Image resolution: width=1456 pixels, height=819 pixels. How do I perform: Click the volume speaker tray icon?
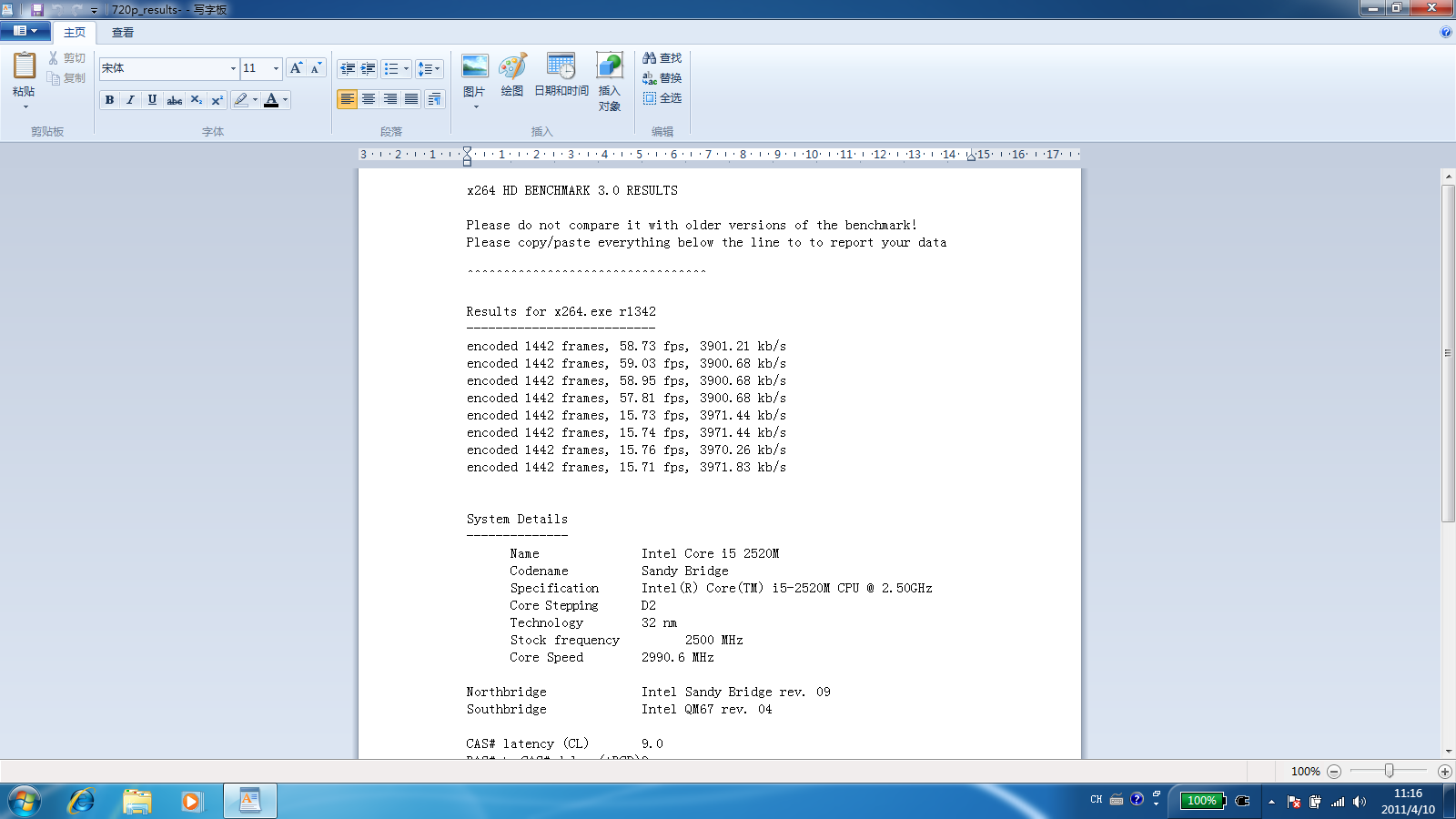pos(1360,802)
